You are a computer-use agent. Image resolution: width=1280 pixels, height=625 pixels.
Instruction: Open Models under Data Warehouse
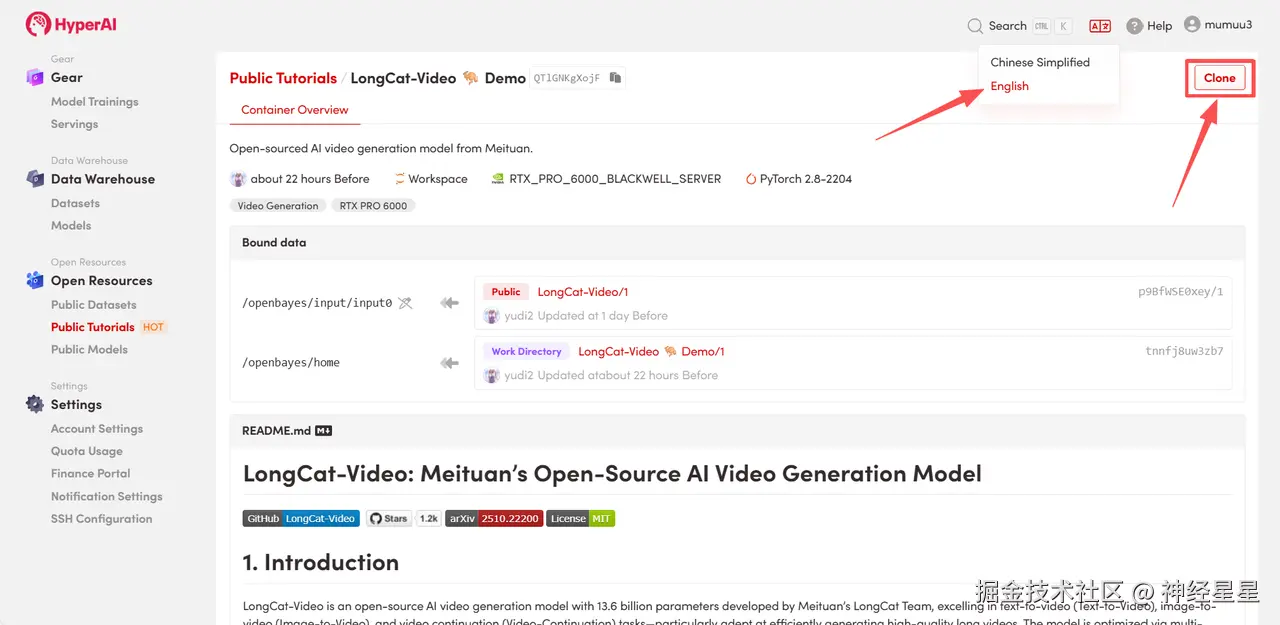71,226
